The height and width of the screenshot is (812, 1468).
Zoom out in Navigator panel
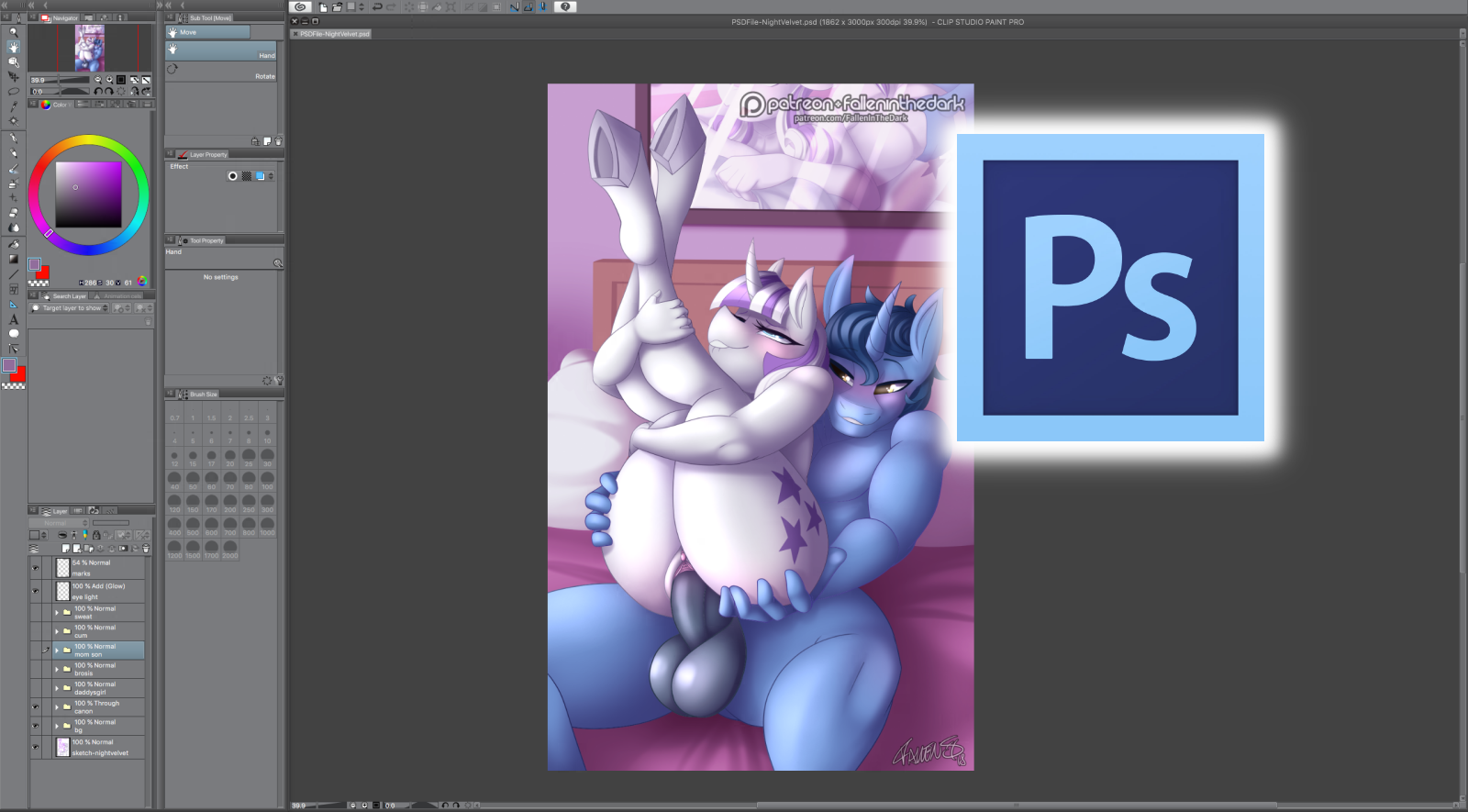click(x=98, y=80)
